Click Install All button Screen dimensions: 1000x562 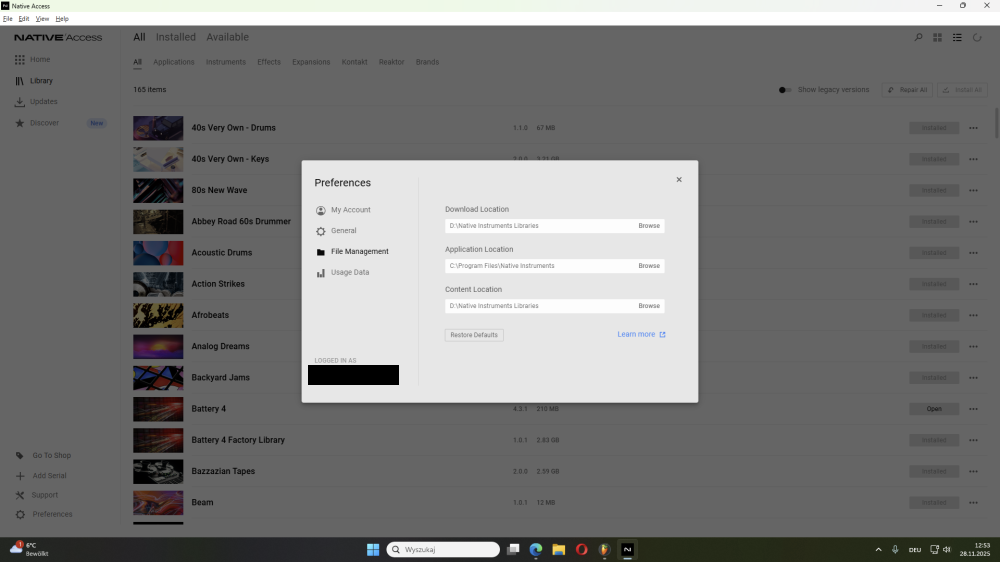coord(962,90)
